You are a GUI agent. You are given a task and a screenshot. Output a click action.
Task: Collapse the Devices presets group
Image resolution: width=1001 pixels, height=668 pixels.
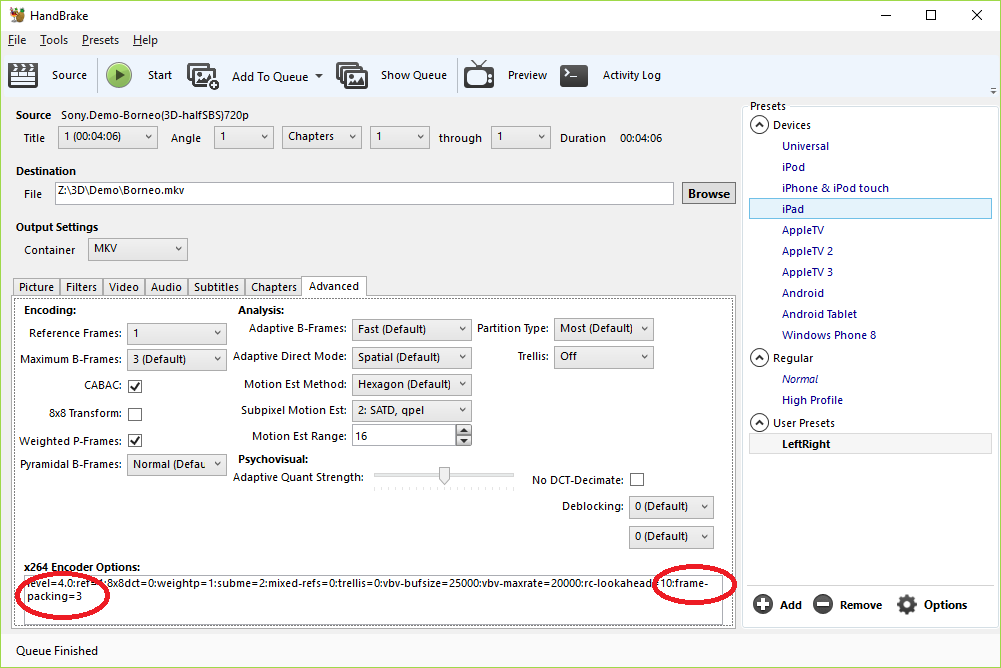tap(759, 125)
